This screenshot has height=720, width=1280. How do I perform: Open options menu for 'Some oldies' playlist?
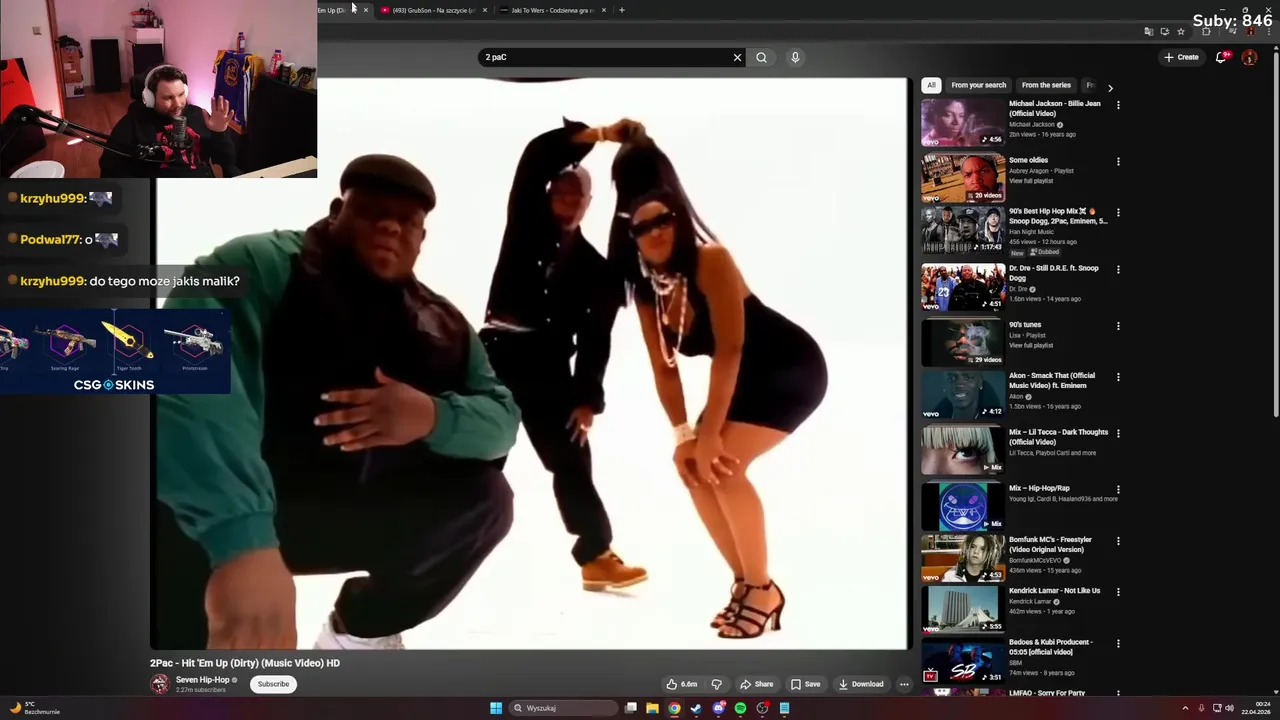coord(1118,161)
